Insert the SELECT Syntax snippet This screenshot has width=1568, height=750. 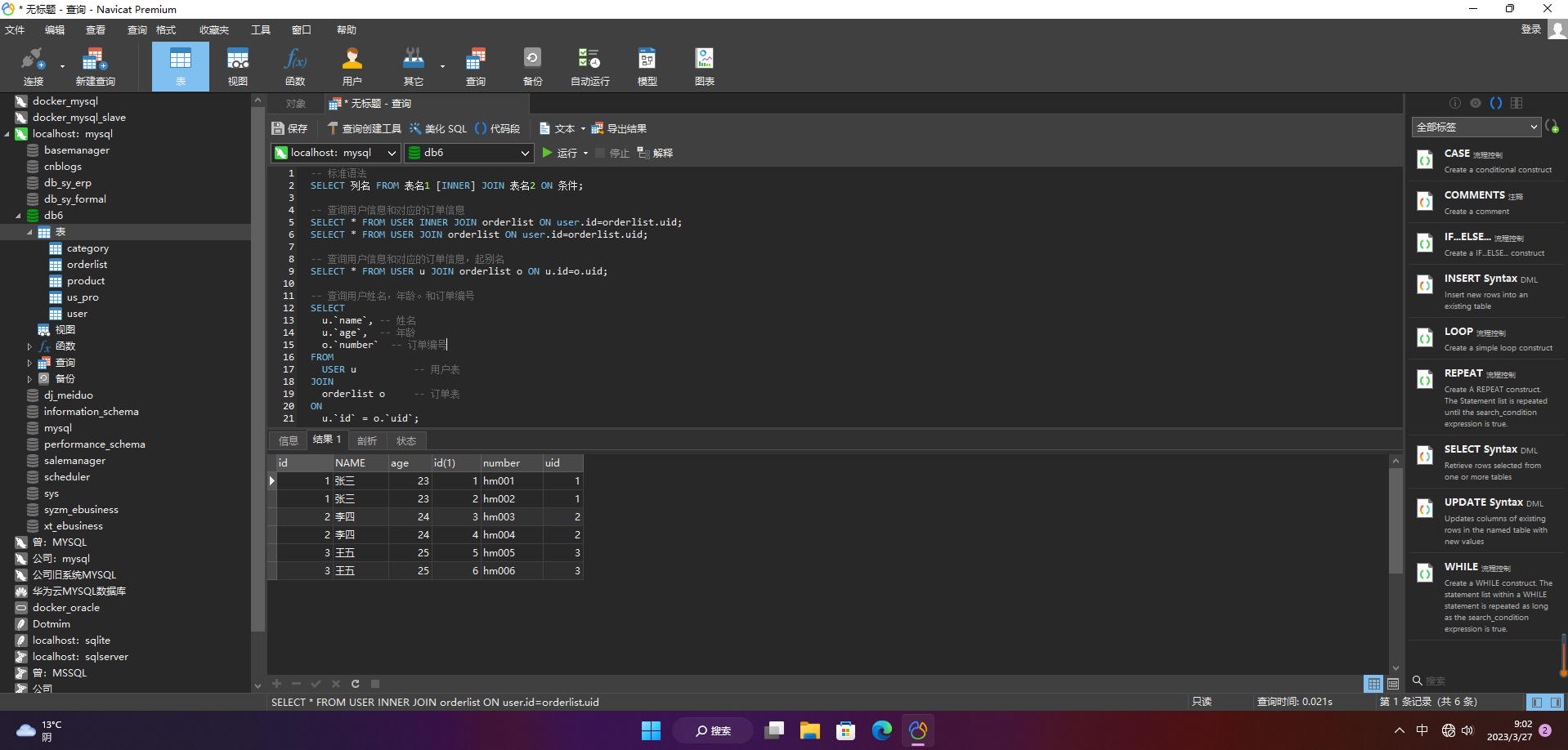tap(1485, 462)
